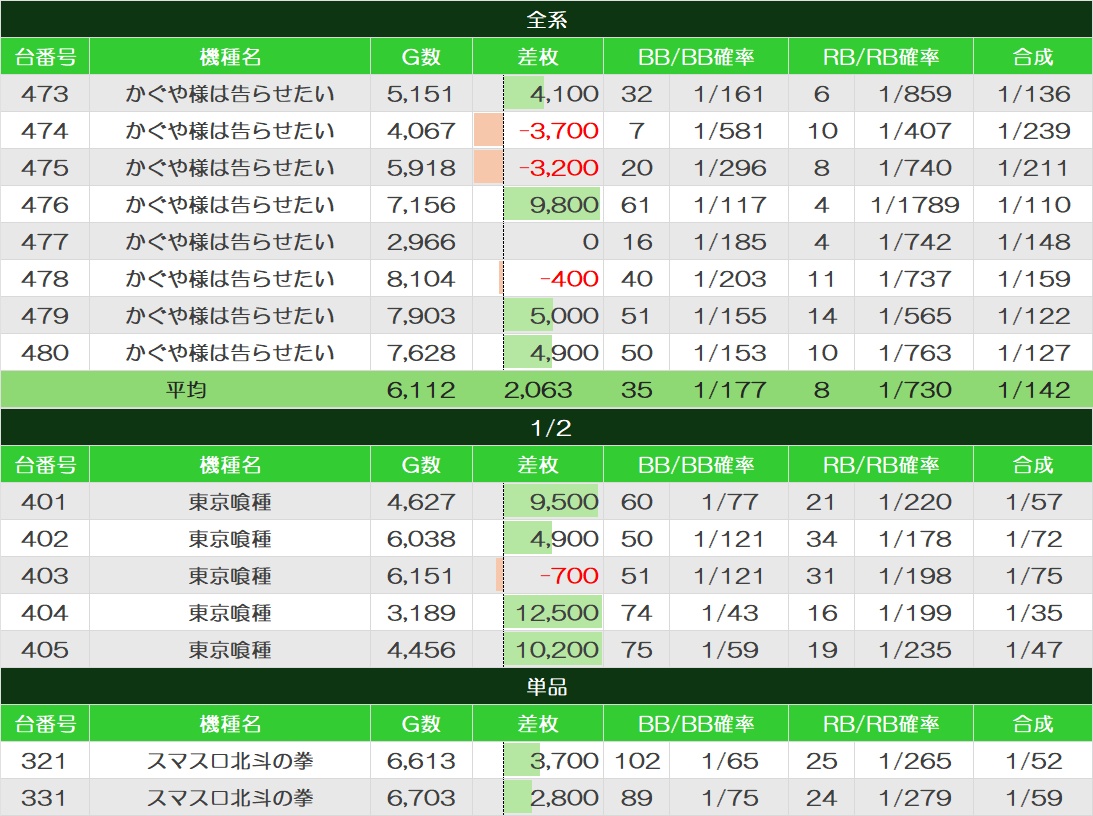Click negative 差枚 value -700
Viewport: 1093px width, 816px height.
point(569,575)
